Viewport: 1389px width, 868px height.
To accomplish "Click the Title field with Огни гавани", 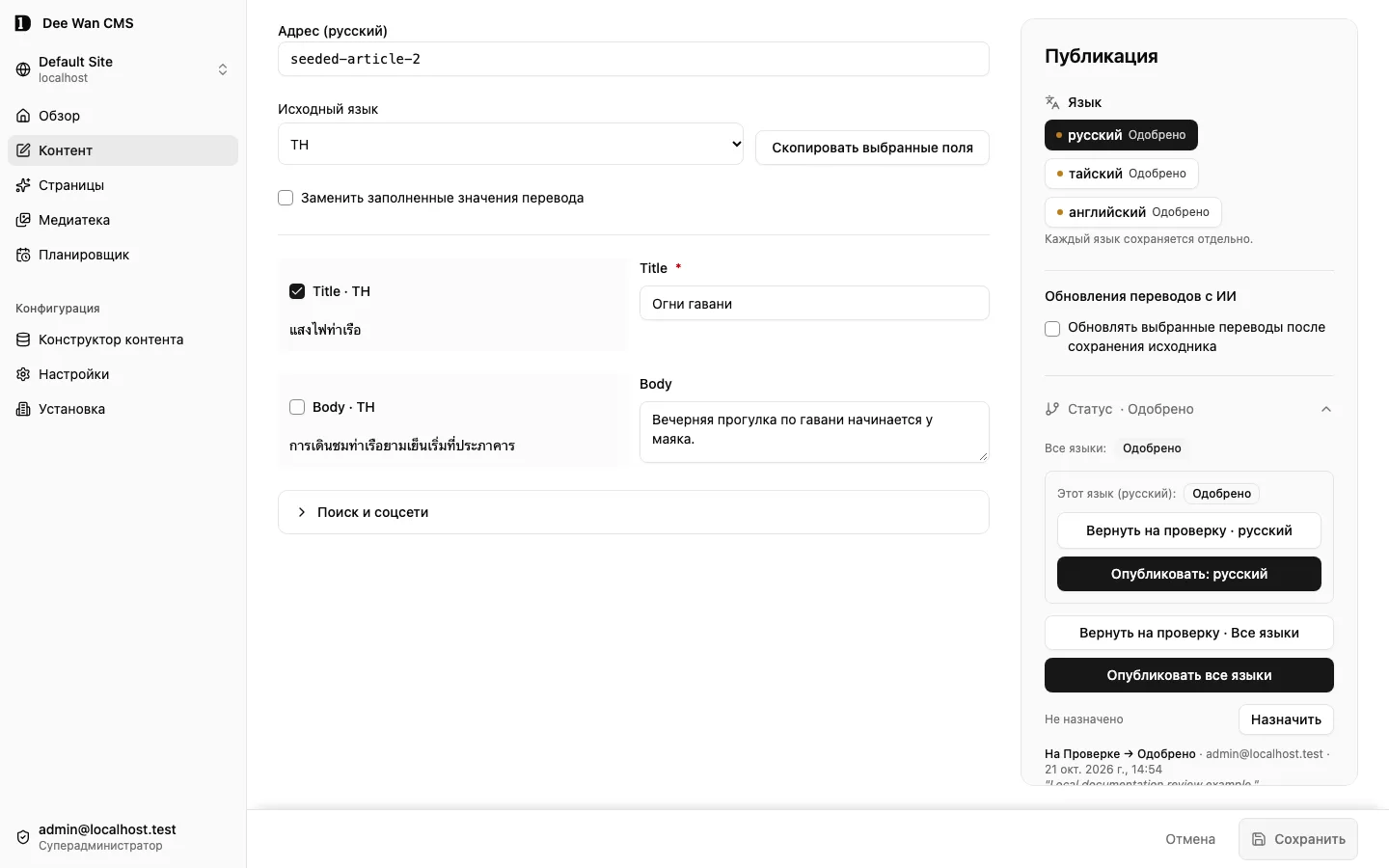I will [x=814, y=303].
